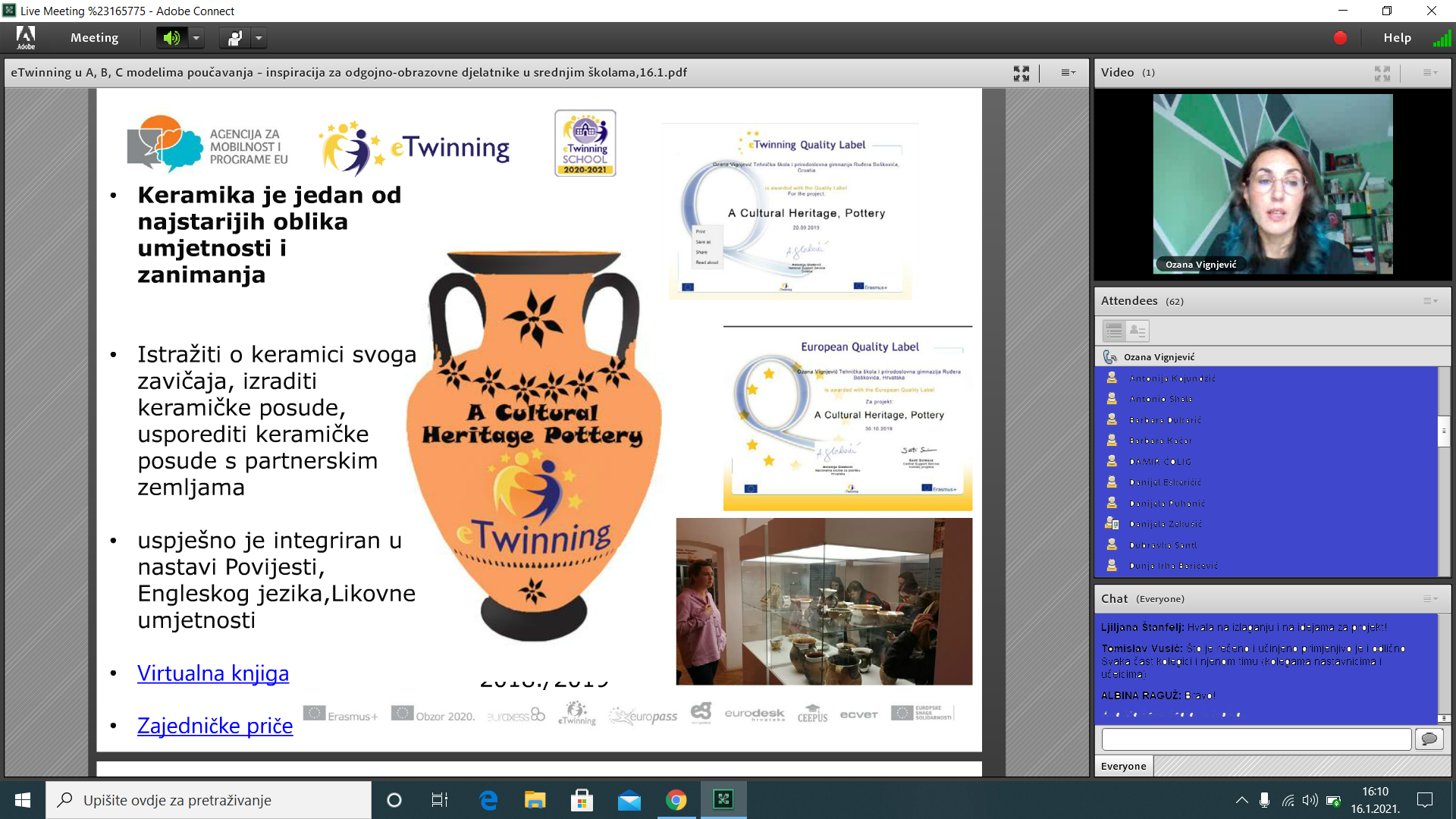Open the Windows notification center

point(1425,800)
